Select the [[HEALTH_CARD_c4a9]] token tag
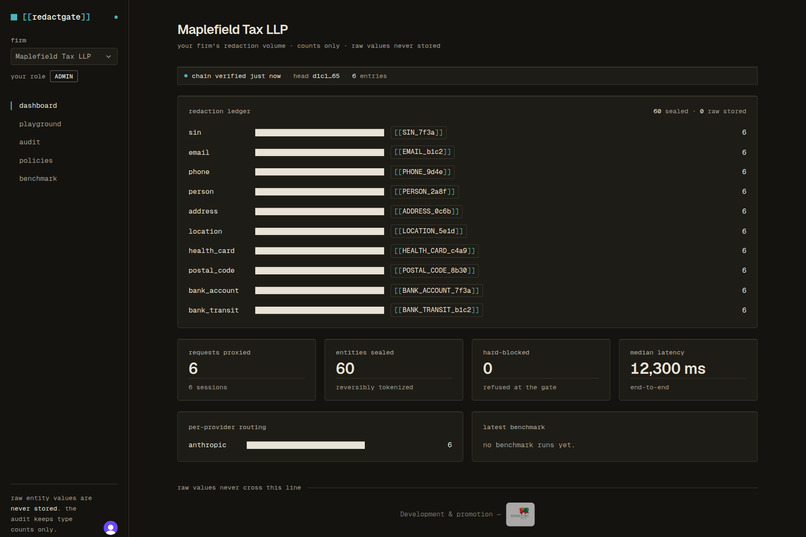Image resolution: width=806 pixels, height=537 pixels. [x=435, y=251]
